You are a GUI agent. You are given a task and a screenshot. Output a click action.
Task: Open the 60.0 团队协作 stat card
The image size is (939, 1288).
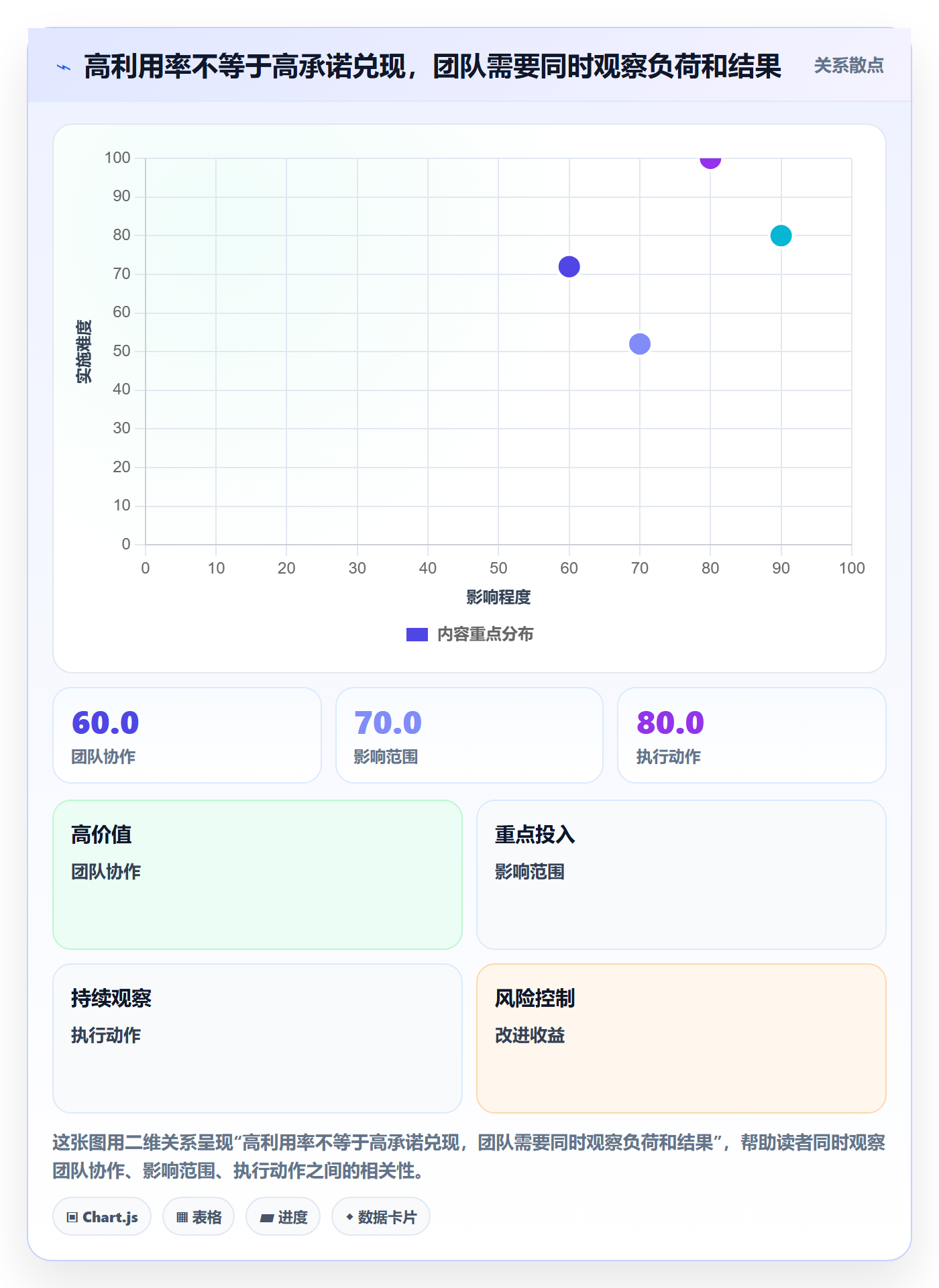(187, 735)
